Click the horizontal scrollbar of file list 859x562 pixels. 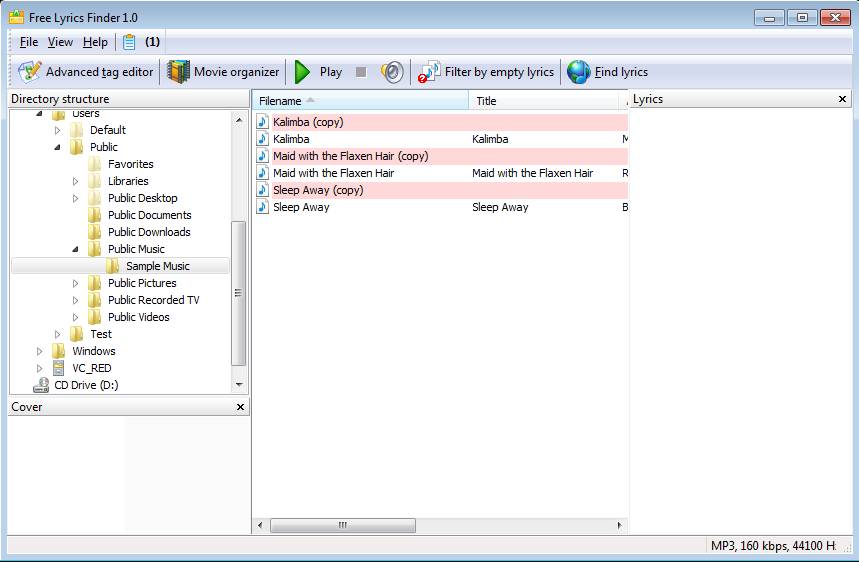(341, 525)
